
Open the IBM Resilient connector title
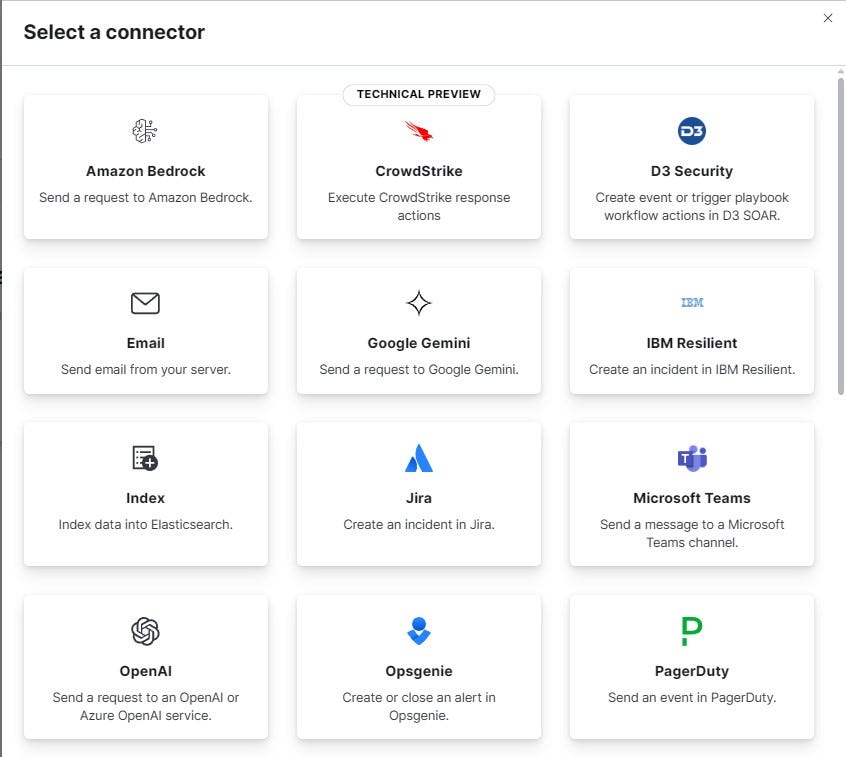point(692,343)
